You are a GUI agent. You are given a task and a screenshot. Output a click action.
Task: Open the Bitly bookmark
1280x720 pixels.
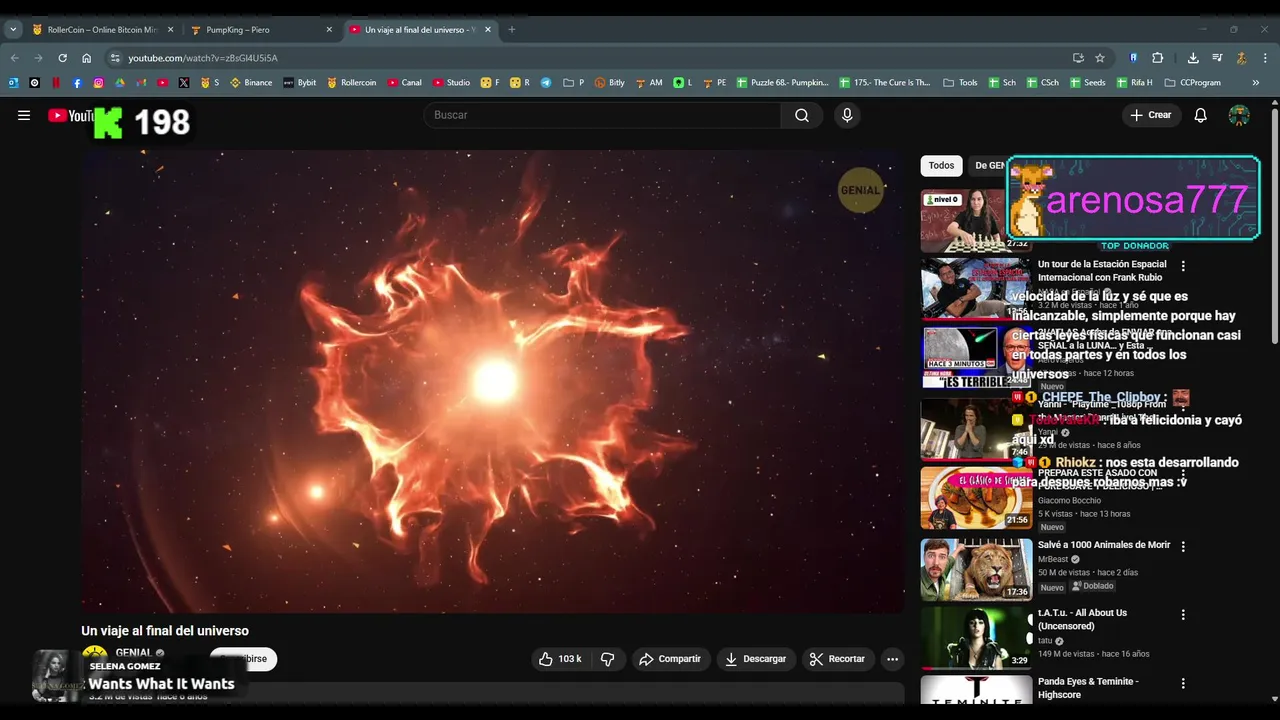pos(609,83)
